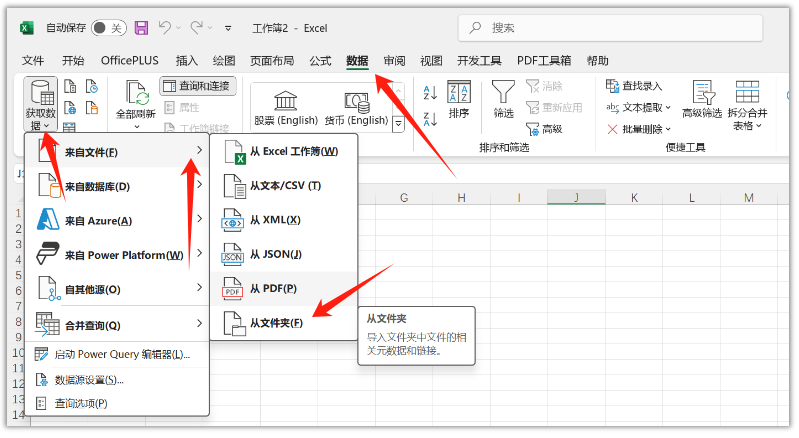Image resolution: width=799 pixels, height=438 pixels.
Task: Switch to the 视图 tab
Action: click(431, 61)
